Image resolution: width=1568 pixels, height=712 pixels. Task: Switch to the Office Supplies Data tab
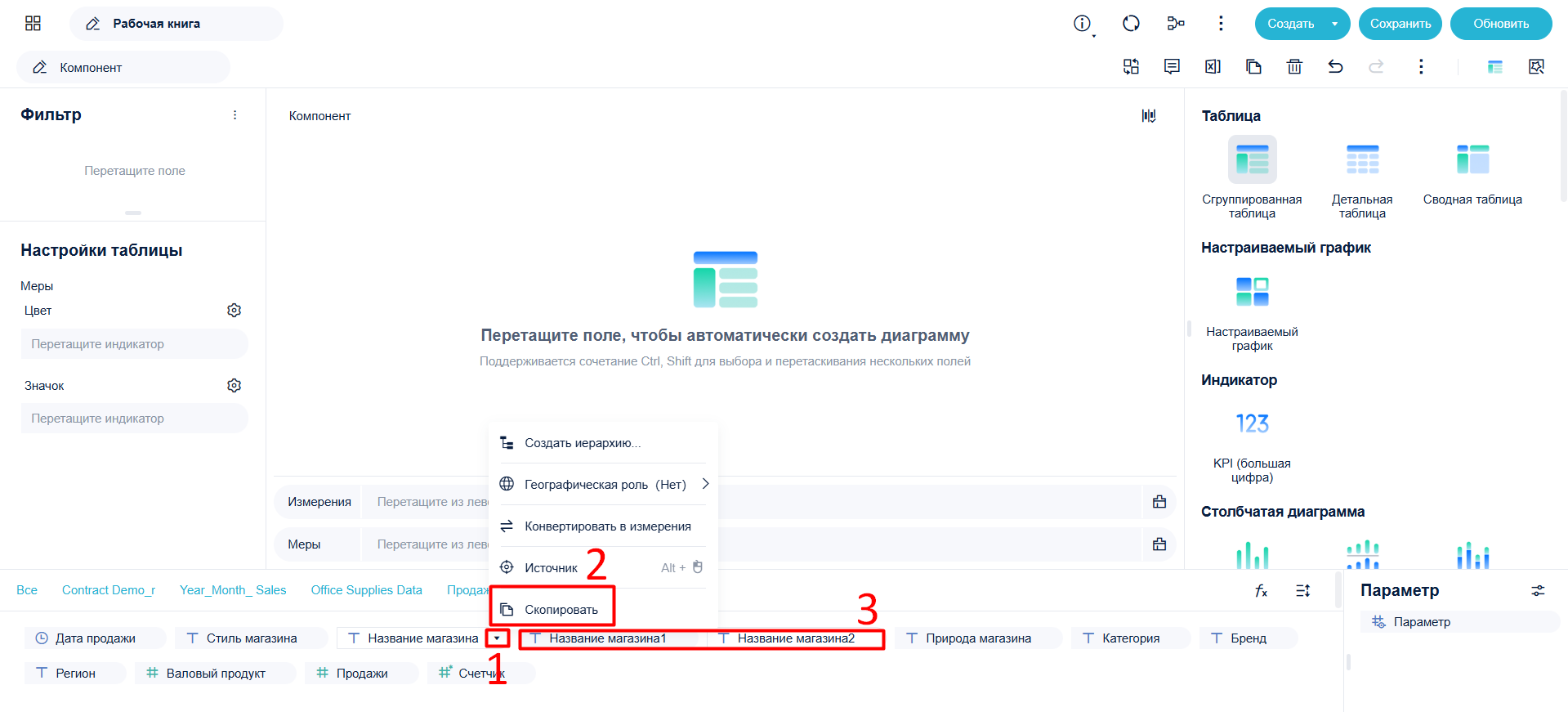[x=366, y=590]
